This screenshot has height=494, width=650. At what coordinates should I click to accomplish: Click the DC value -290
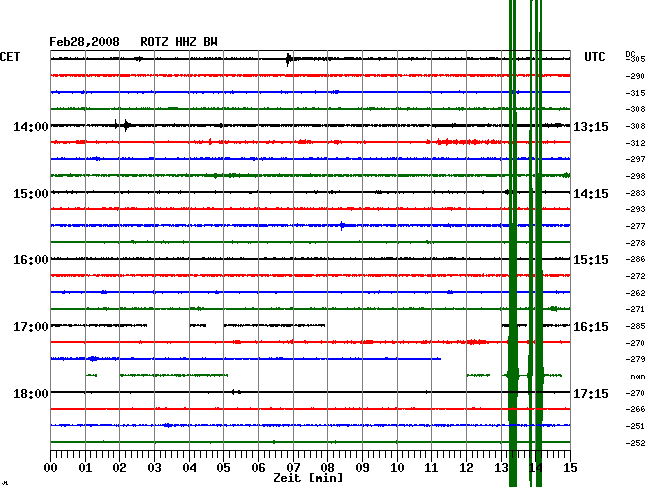tap(635, 76)
